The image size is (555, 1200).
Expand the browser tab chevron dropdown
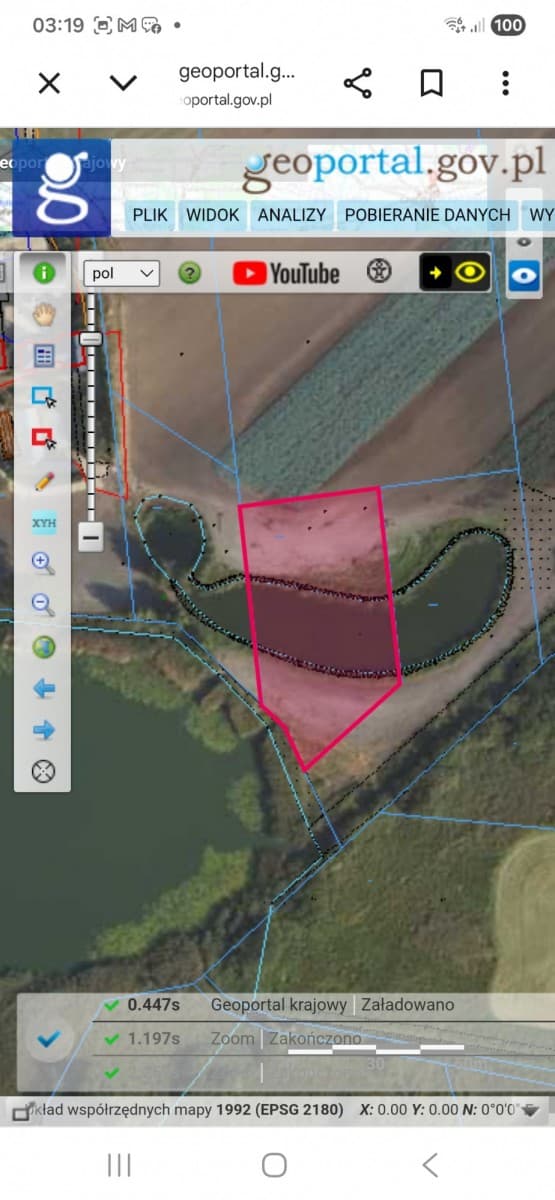[x=123, y=83]
